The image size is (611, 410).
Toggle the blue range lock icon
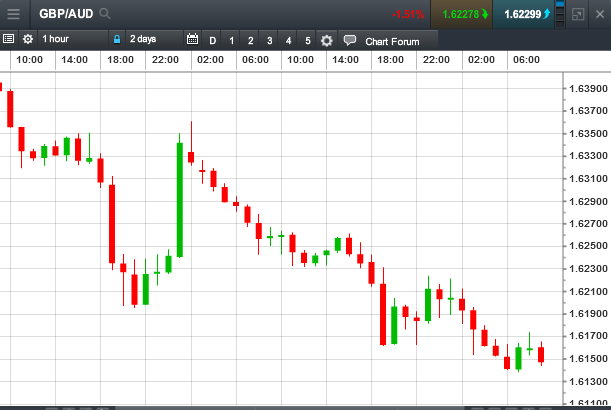click(117, 39)
